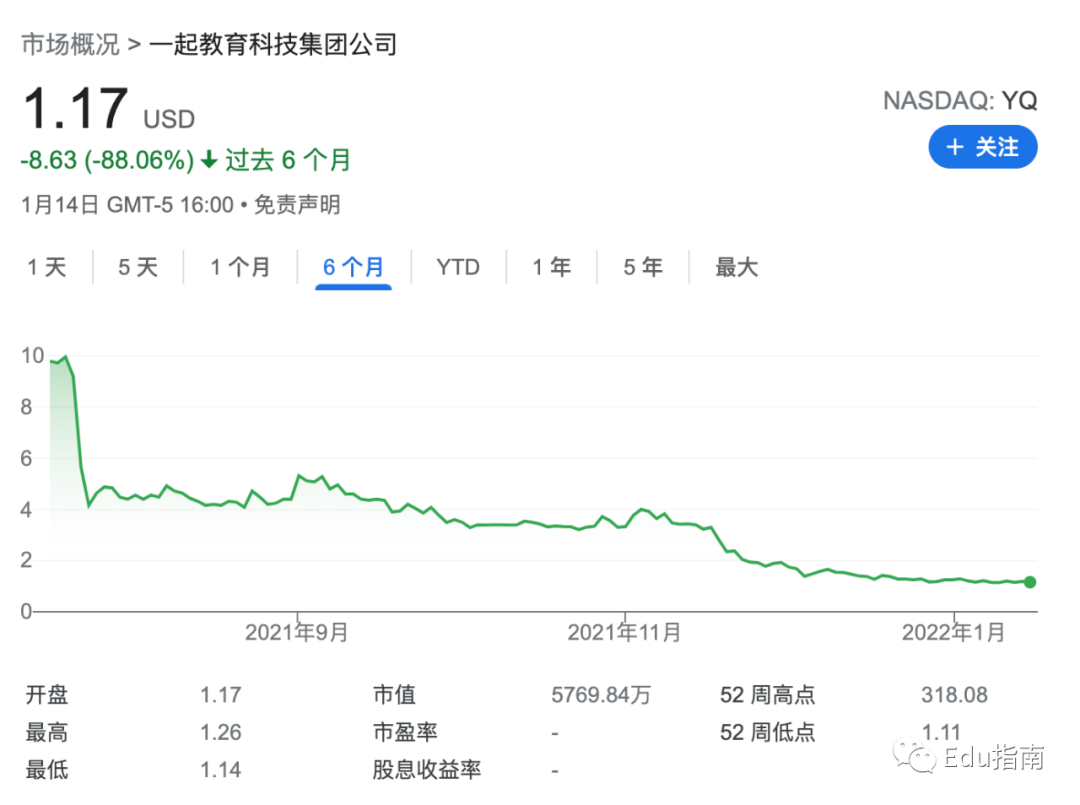Click the 股息收益率 label
Image resolution: width=1080 pixels, height=805 pixels.
(426, 769)
